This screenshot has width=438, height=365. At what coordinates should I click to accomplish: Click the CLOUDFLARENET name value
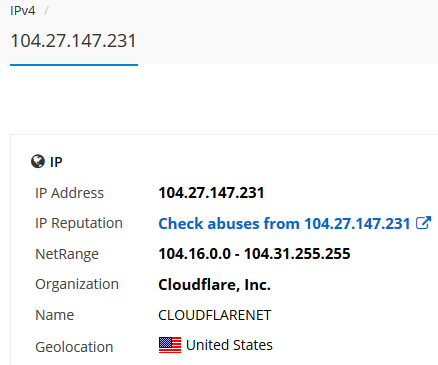[215, 315]
